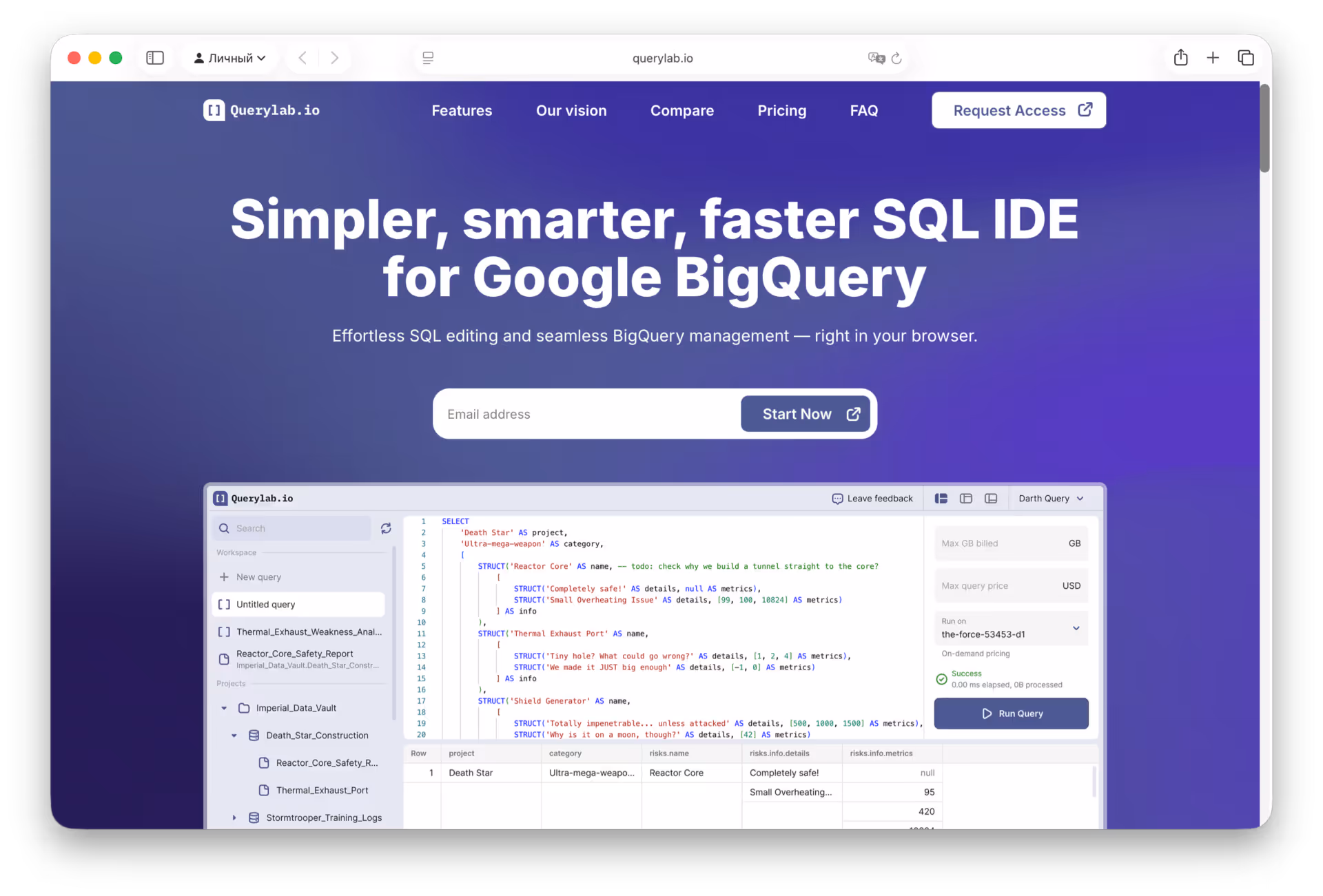Click the Leave feedback chat icon

click(837, 499)
